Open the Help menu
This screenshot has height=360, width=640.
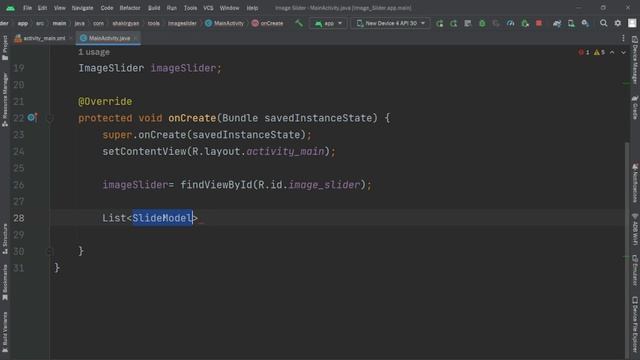tap(252, 8)
